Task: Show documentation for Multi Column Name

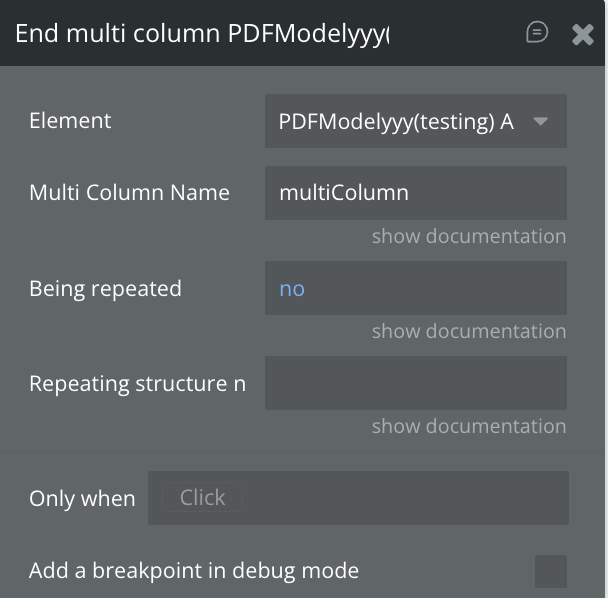Action: (x=468, y=236)
